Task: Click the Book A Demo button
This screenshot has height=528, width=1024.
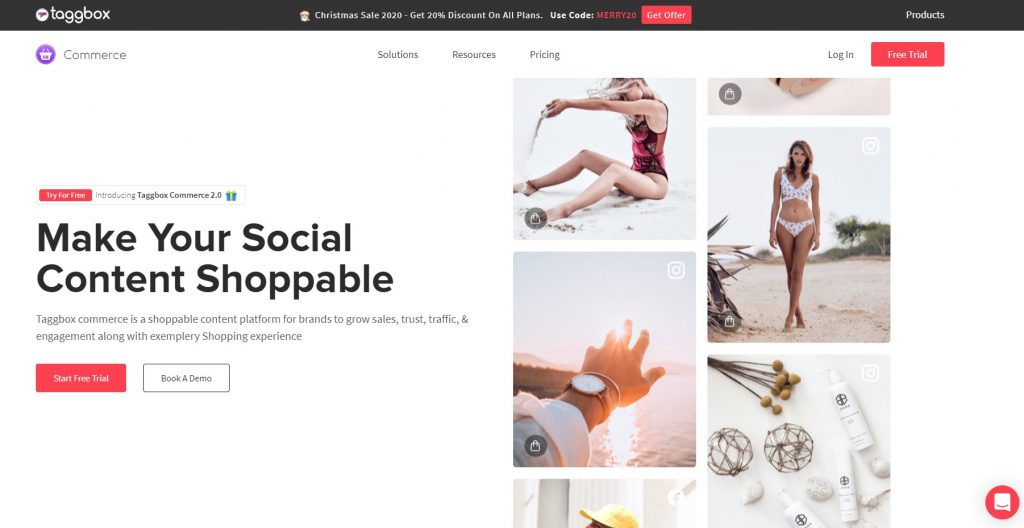Action: 186,378
